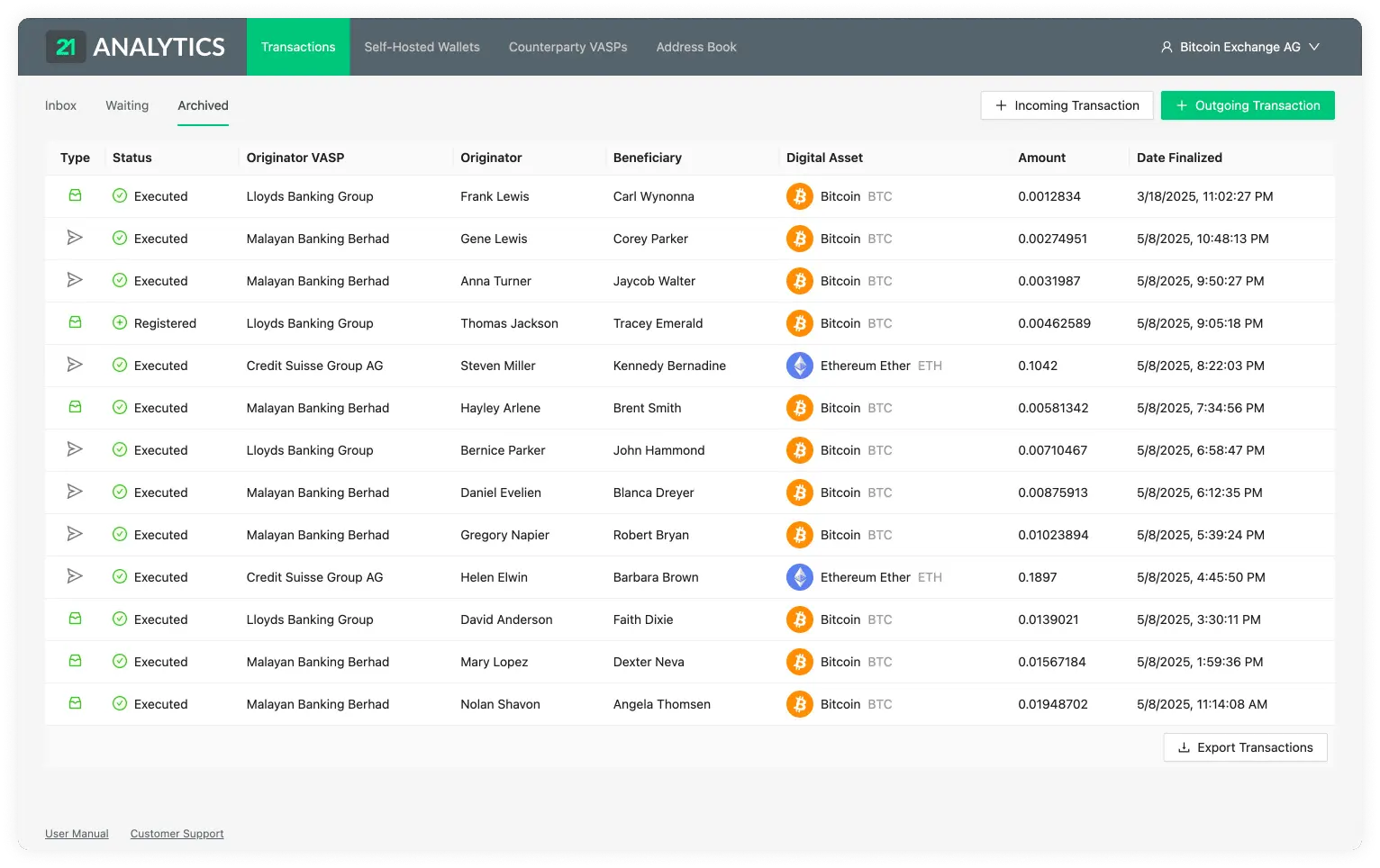Click the Bitcoin icon in Robert Bryan row

click(800, 535)
